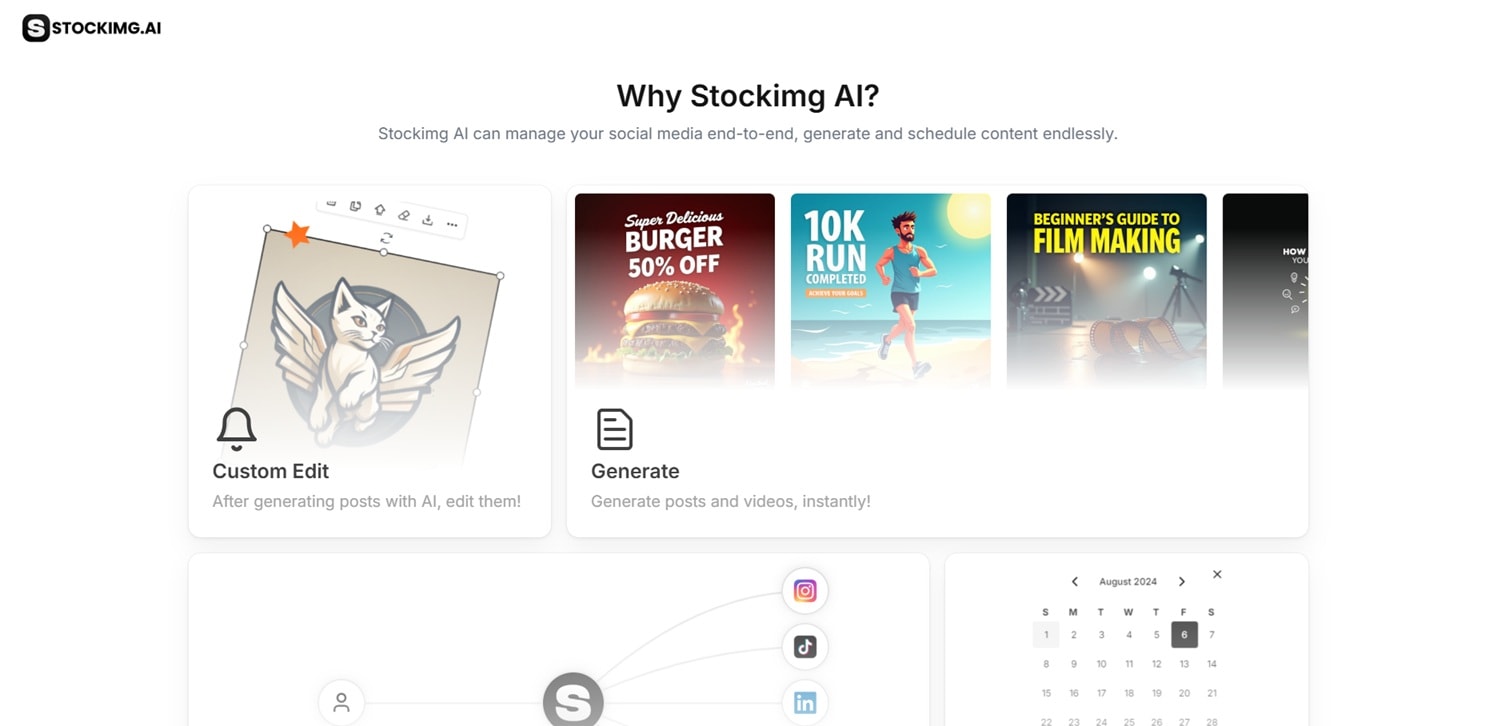Click the Stockimg.AI logo
The width and height of the screenshot is (1485, 726).
click(92, 28)
